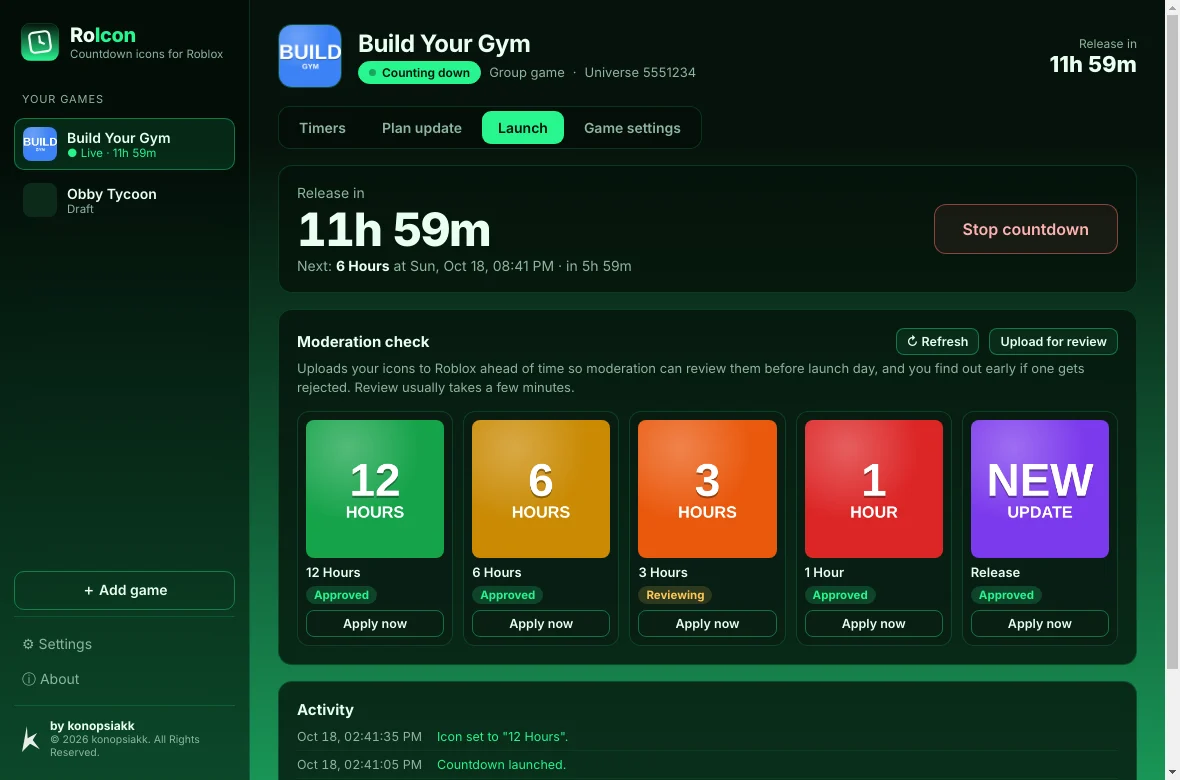Click the Rolcon clock logo icon
The height and width of the screenshot is (780, 1180).
[40, 41]
